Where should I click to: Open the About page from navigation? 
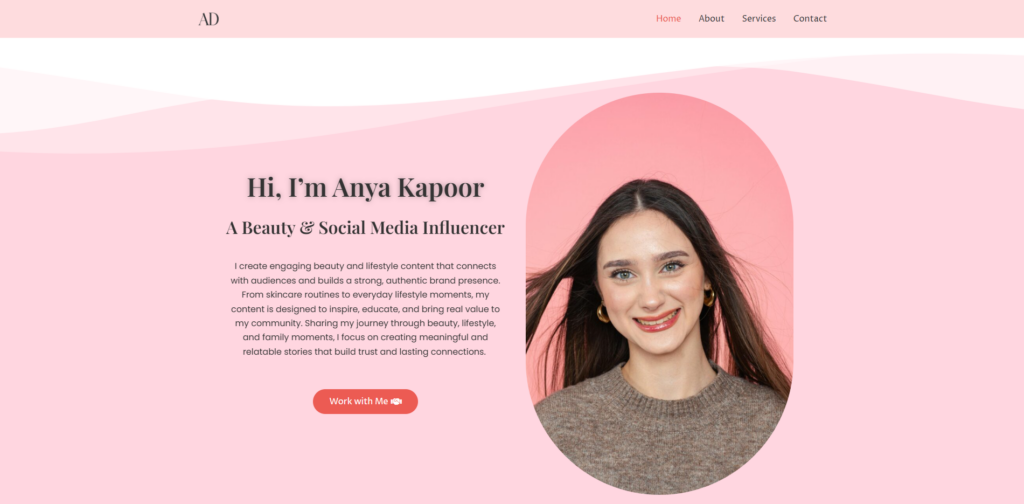click(x=711, y=18)
